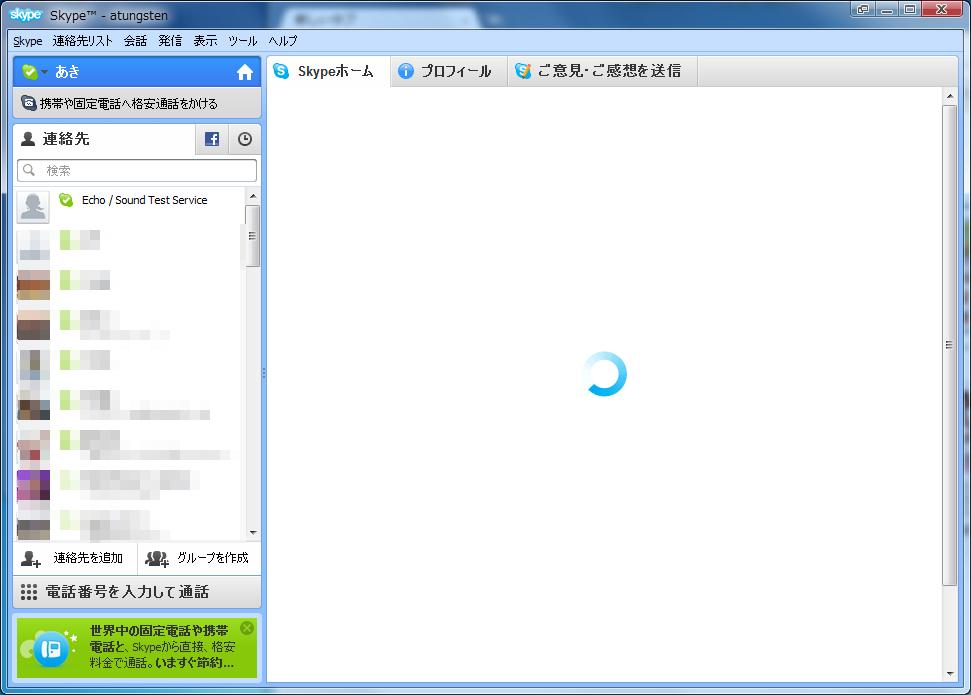971x695 pixels.
Task: Click the phone icon for cheap calls
Action: tap(28, 103)
